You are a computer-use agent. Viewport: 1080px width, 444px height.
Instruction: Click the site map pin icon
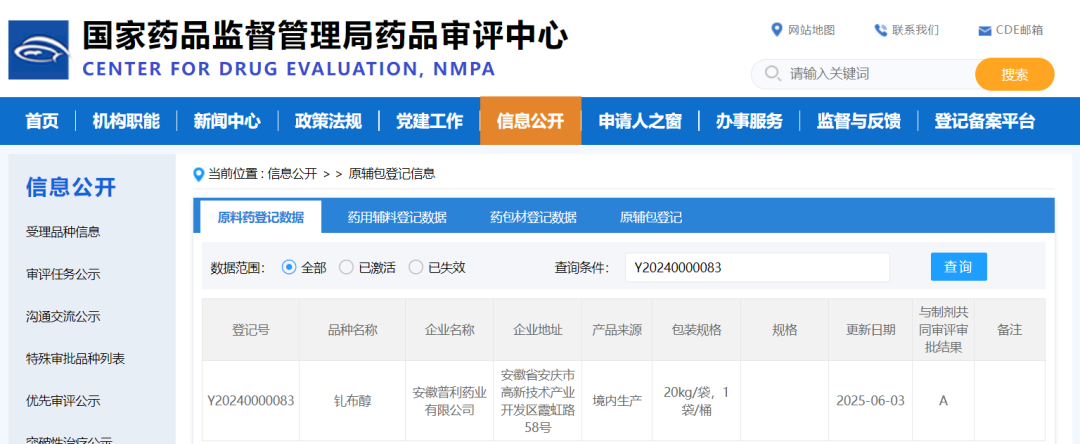(777, 30)
